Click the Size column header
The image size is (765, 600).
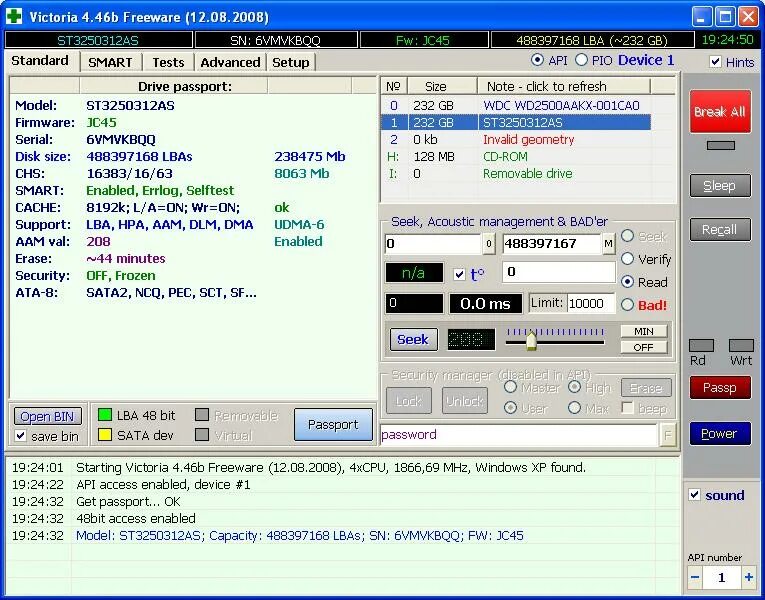pos(442,86)
